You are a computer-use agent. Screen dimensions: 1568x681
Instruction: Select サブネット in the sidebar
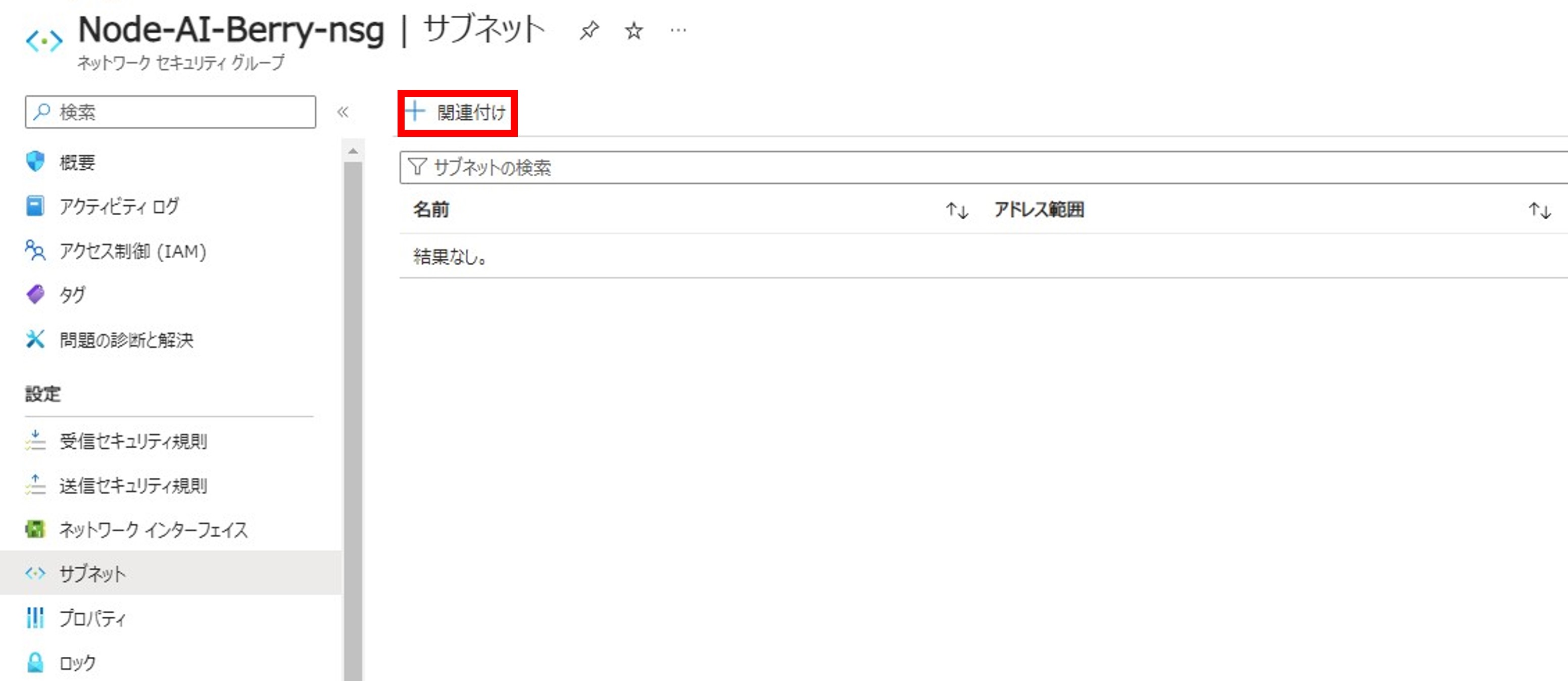92,573
